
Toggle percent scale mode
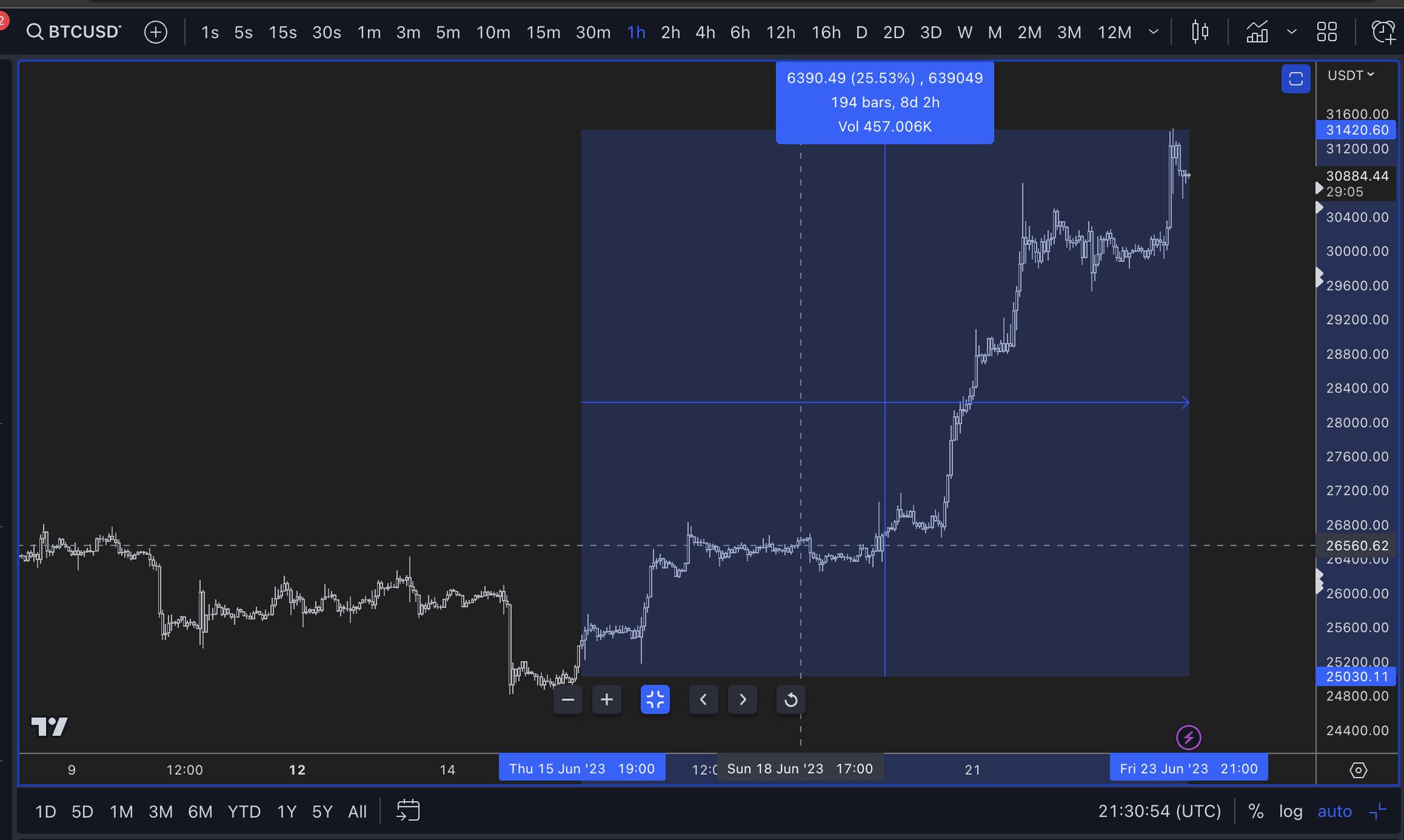click(1256, 811)
